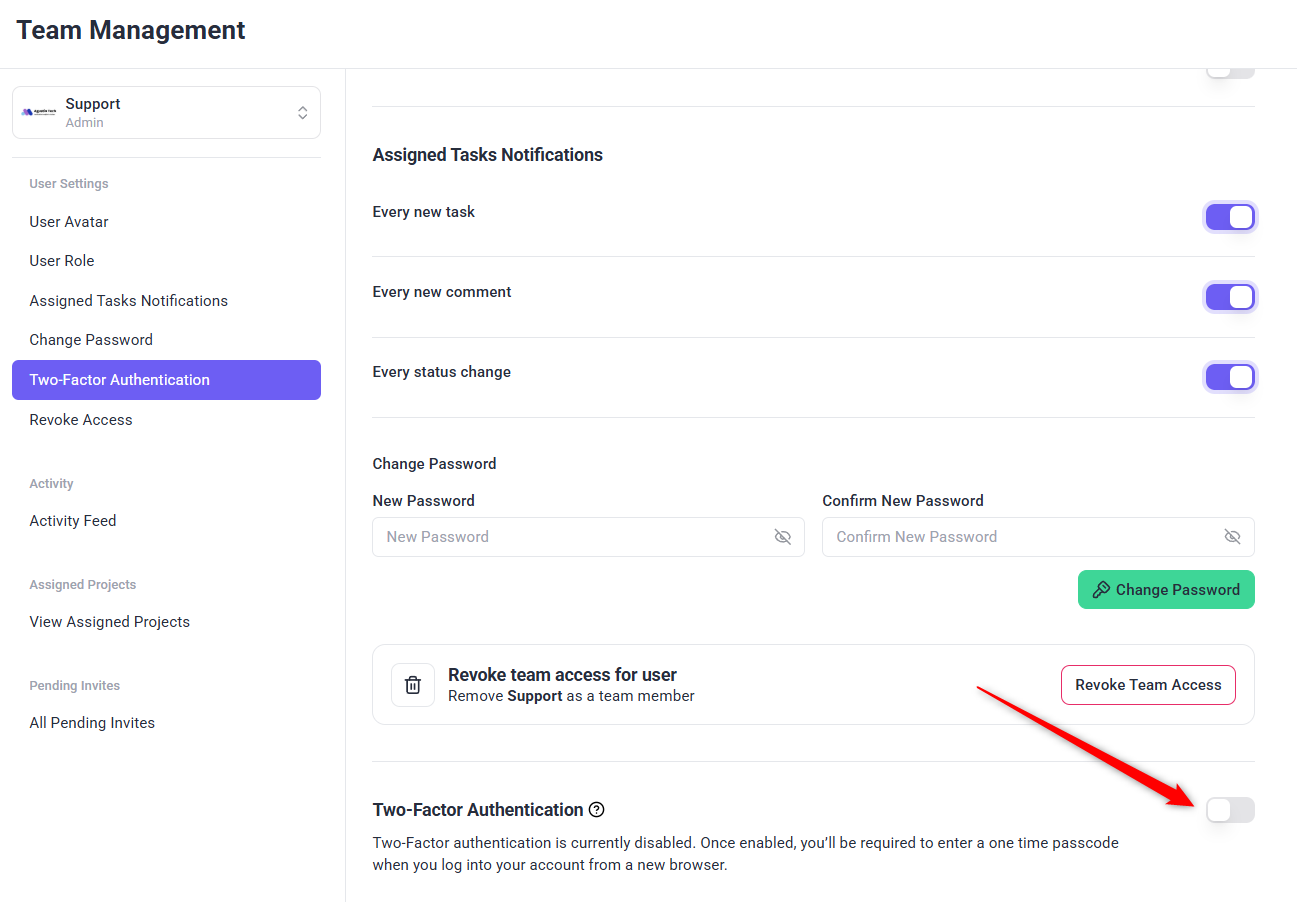The width and height of the screenshot is (1297, 902).
Task: Open Change Password sidebar item
Action: (91, 340)
